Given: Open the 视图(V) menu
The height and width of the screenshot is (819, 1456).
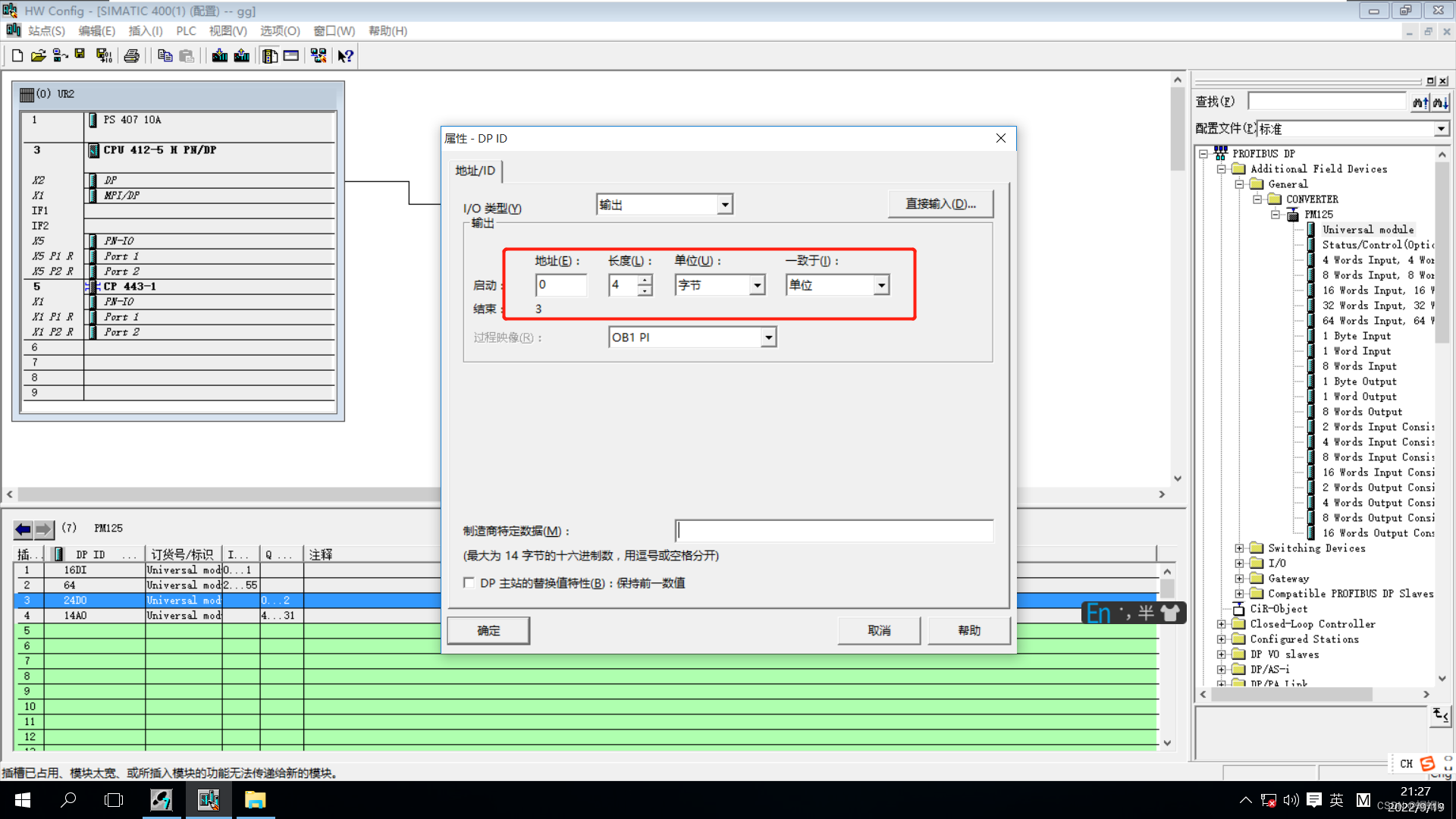Looking at the screenshot, I should [228, 31].
